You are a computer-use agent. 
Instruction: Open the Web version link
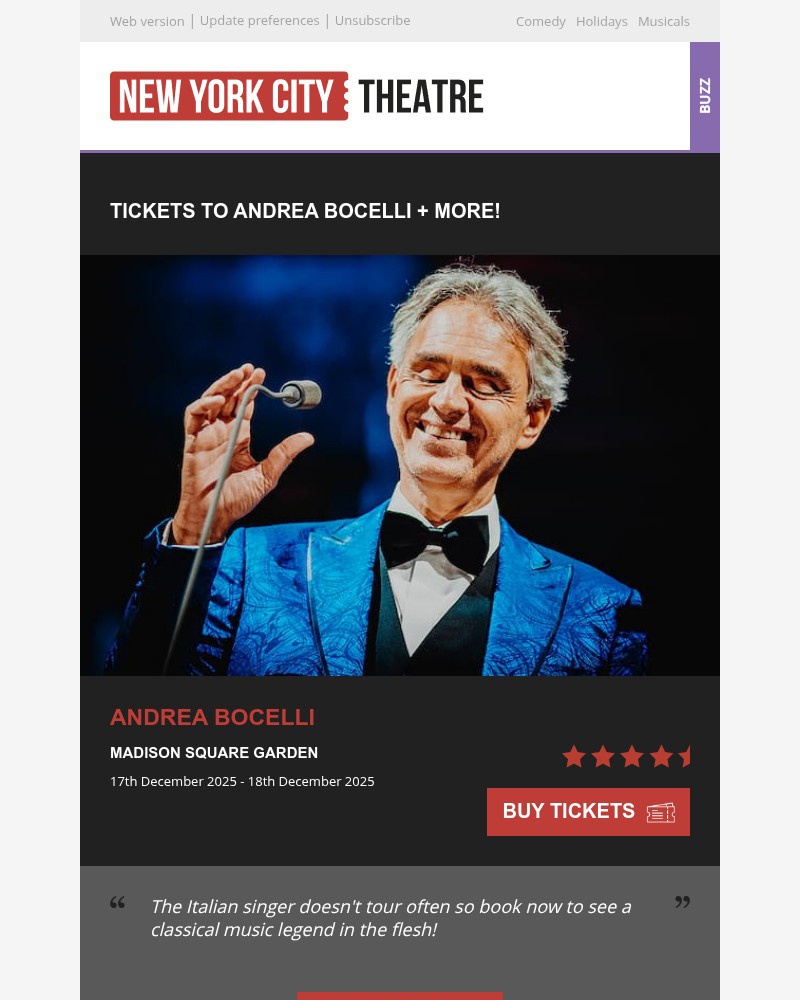coord(147,21)
